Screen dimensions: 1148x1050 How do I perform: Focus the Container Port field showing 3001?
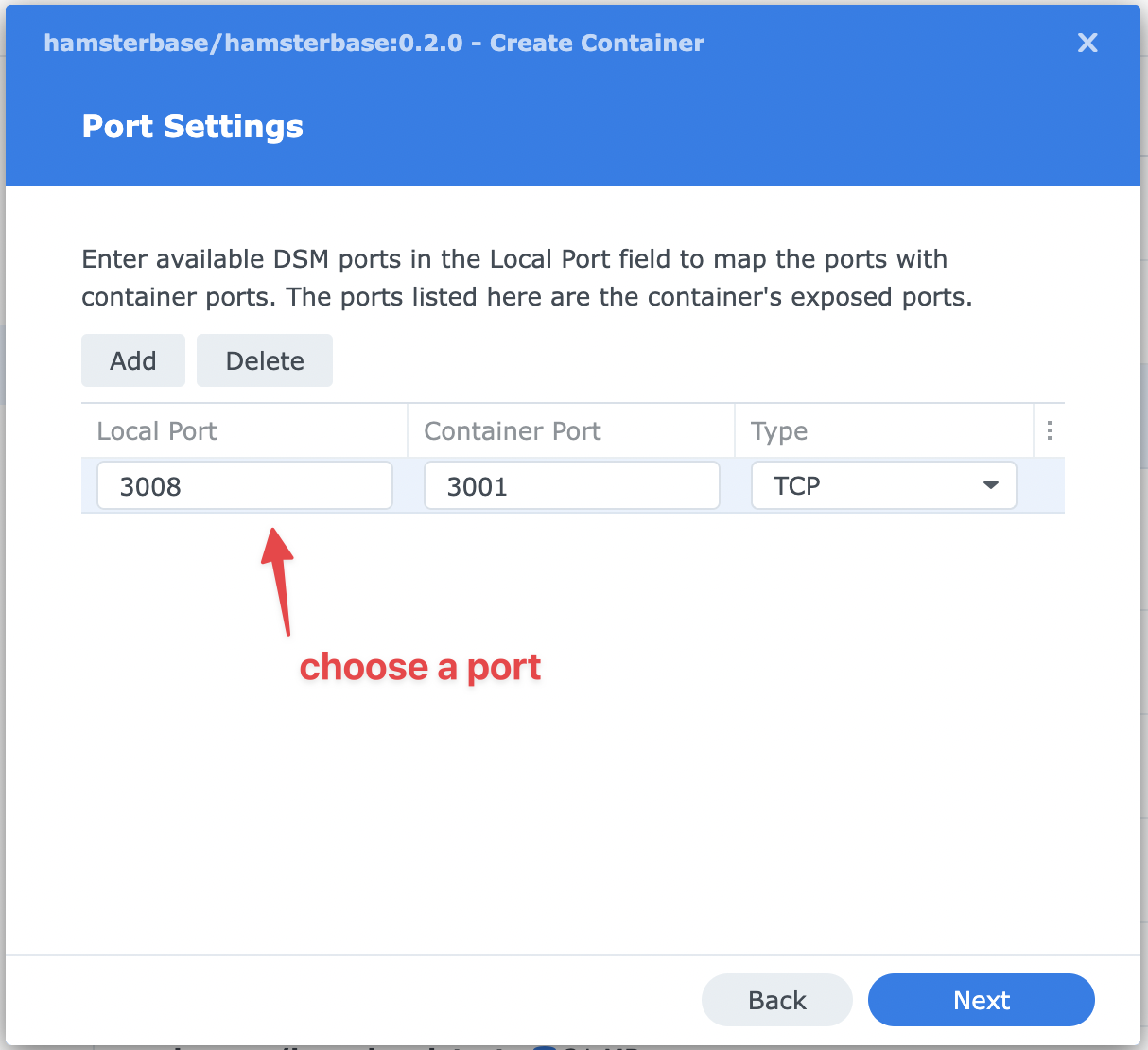pyautogui.click(x=571, y=486)
